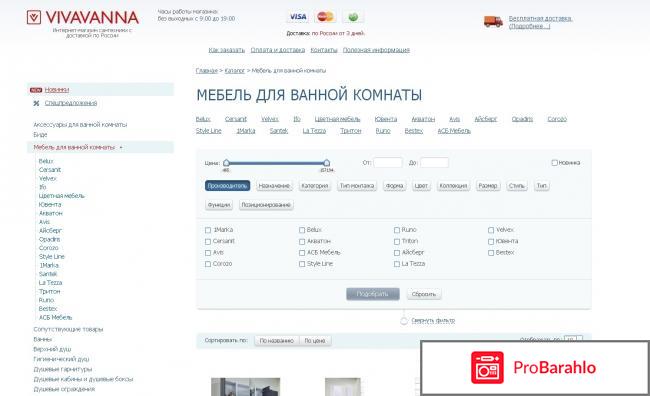Select the 'Цвет' filter tab
Image resolution: width=650 pixels, height=396 pixels.
(x=421, y=186)
